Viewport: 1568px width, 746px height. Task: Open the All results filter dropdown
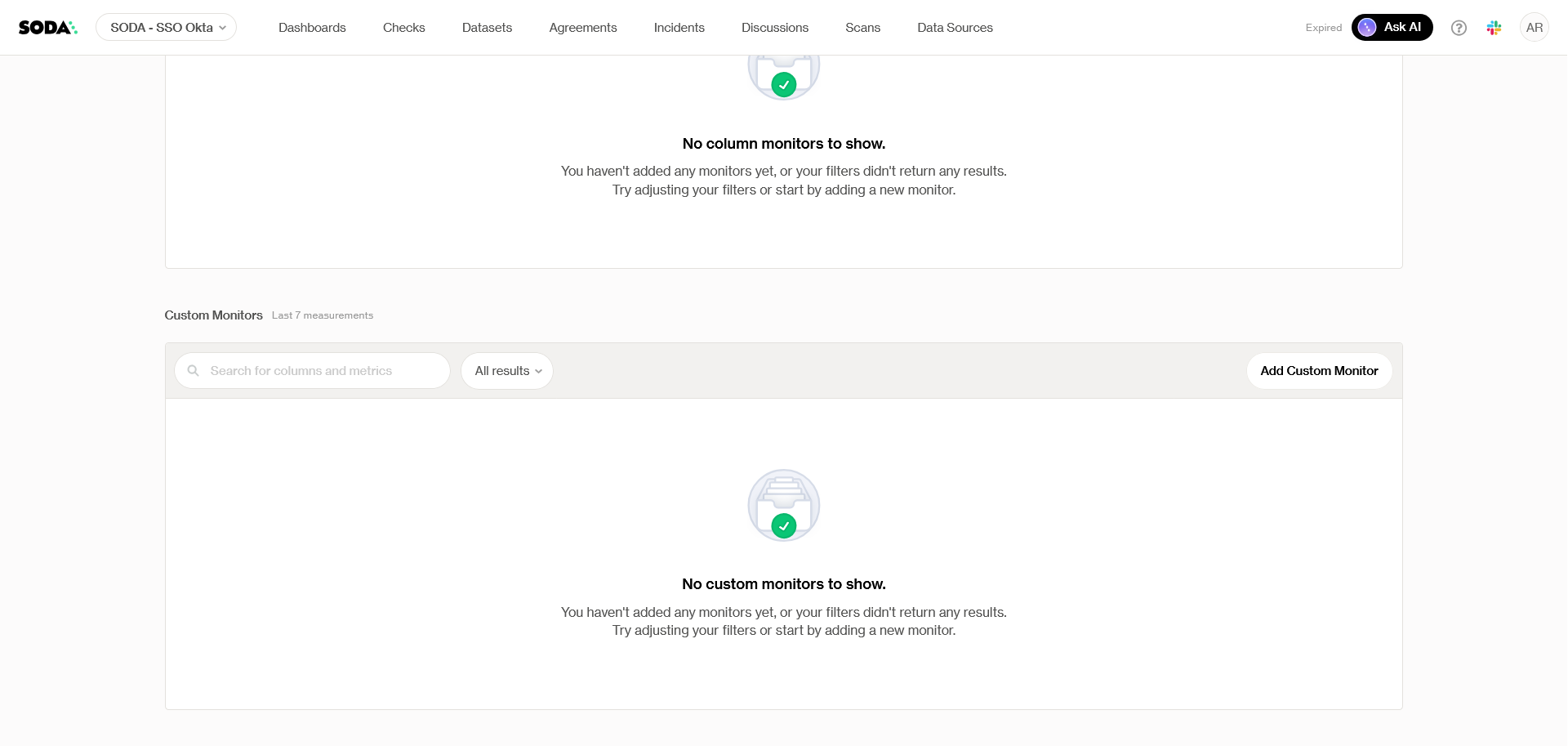507,371
